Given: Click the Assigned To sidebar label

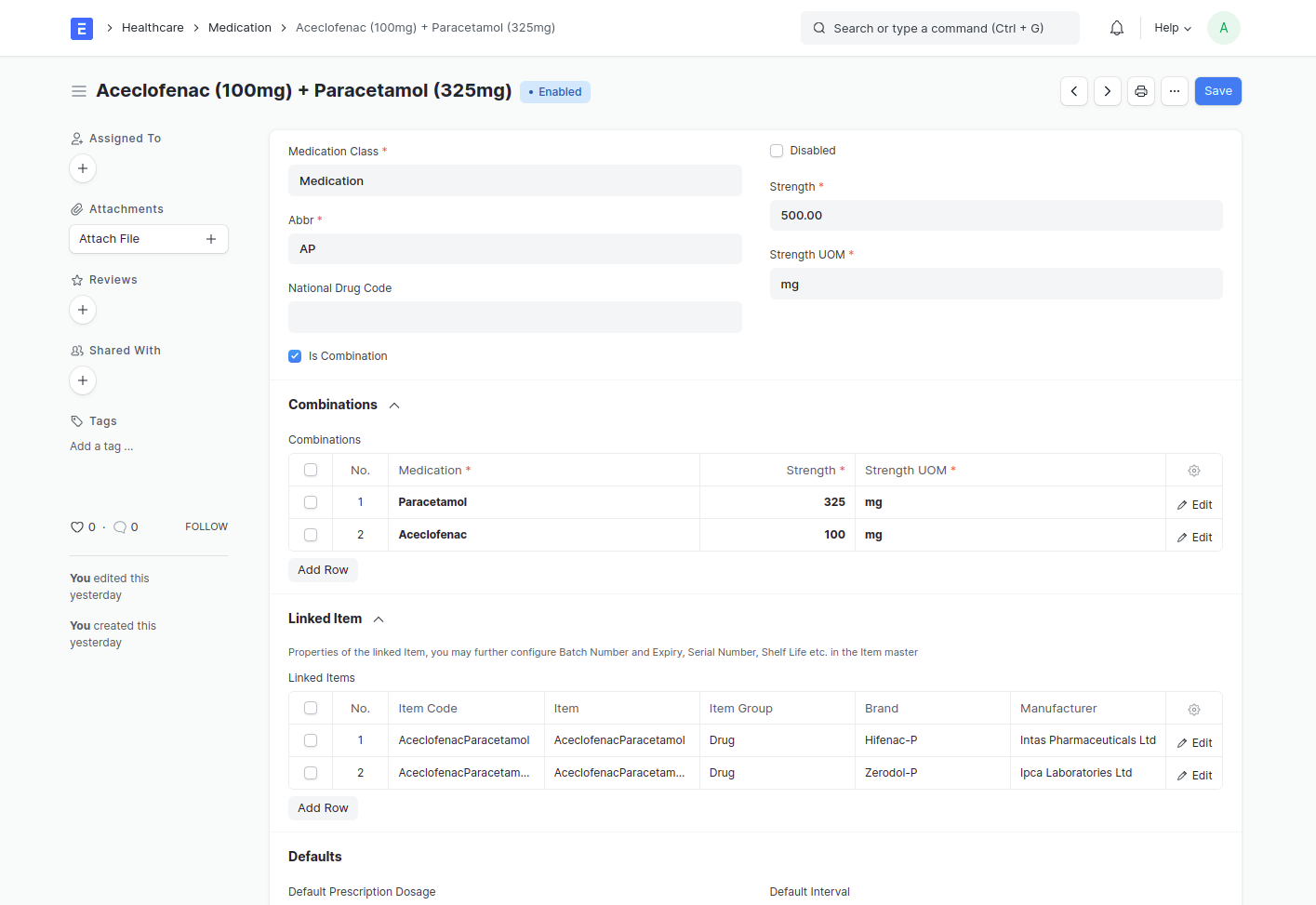Looking at the screenshot, I should coord(125,139).
